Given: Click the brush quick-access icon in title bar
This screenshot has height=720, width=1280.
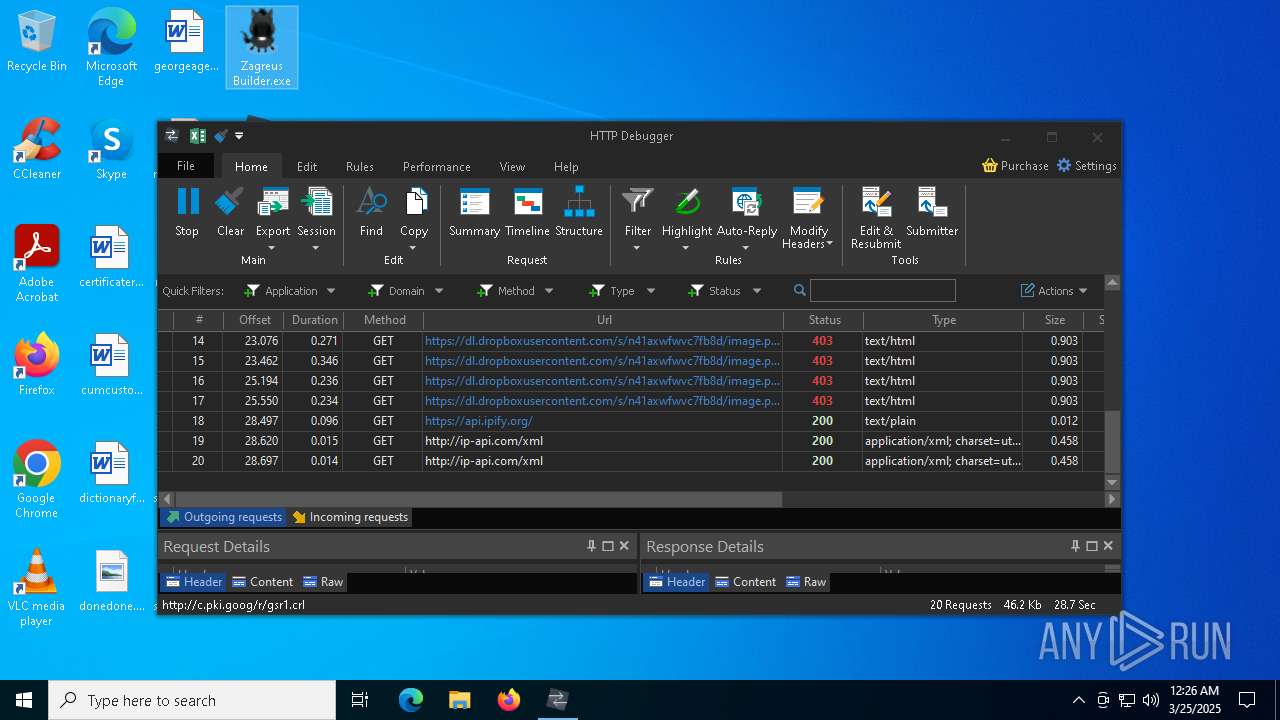Looking at the screenshot, I should (x=221, y=136).
